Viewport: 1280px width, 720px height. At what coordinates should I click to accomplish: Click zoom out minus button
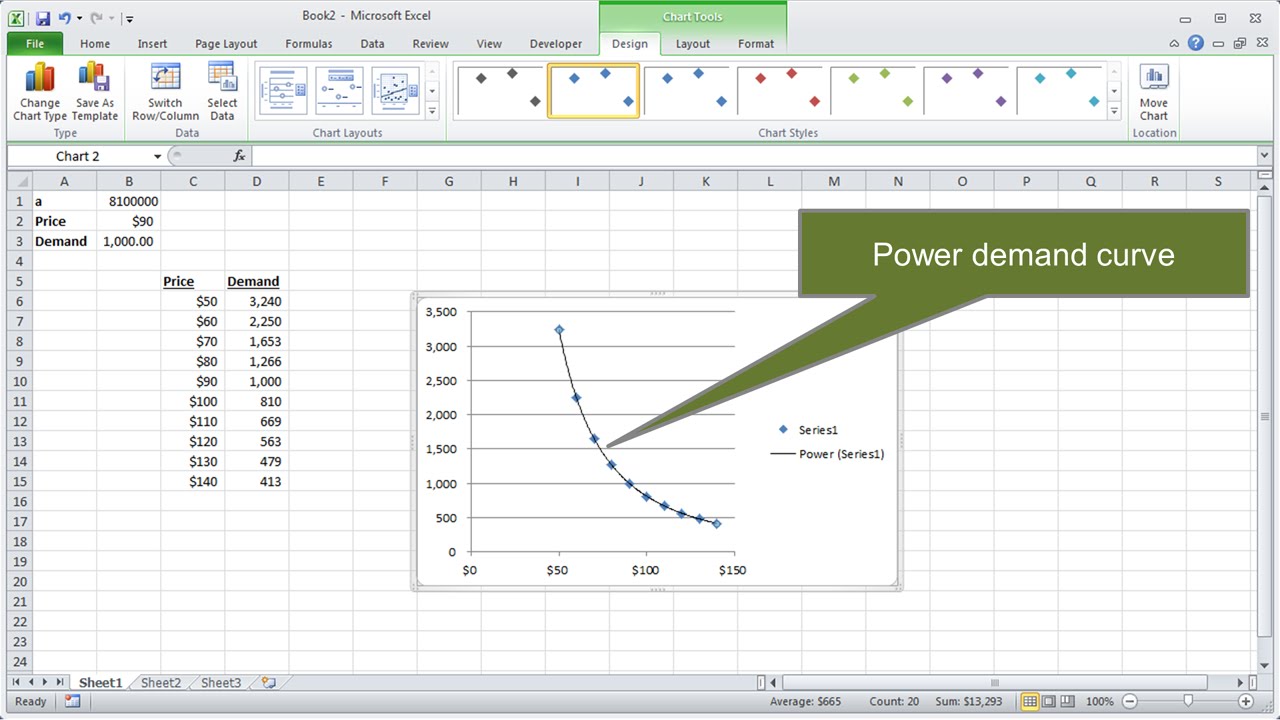coord(1130,702)
